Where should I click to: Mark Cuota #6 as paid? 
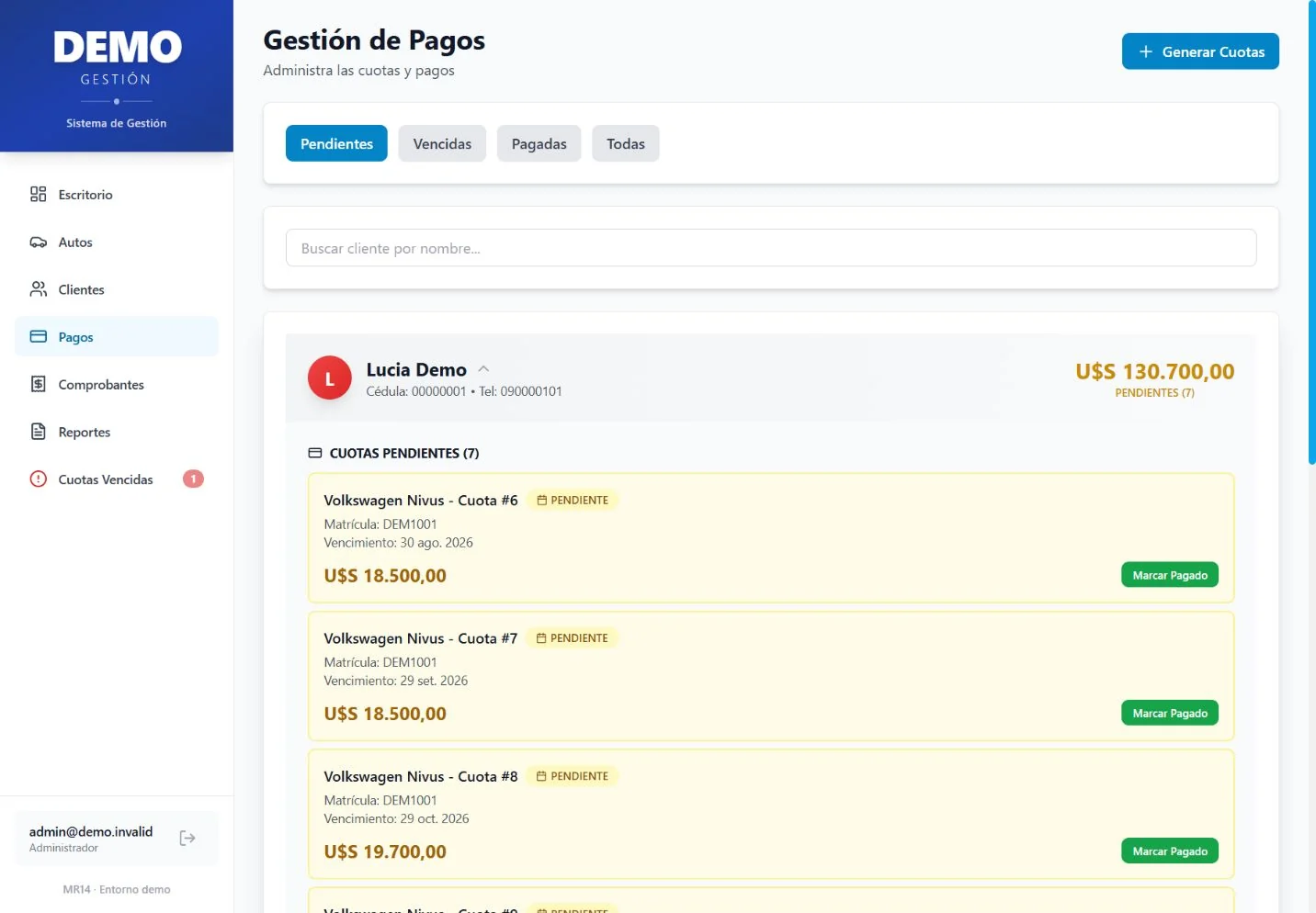[1170, 575]
